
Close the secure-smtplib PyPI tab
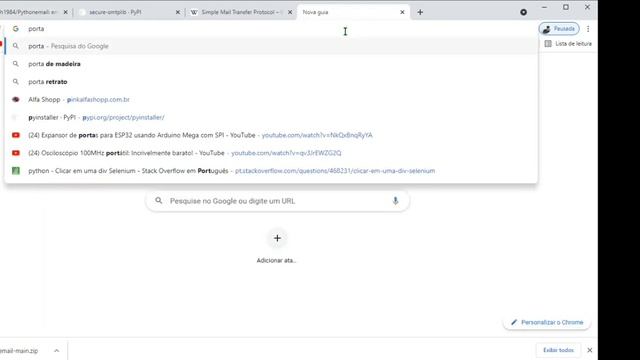(x=178, y=12)
